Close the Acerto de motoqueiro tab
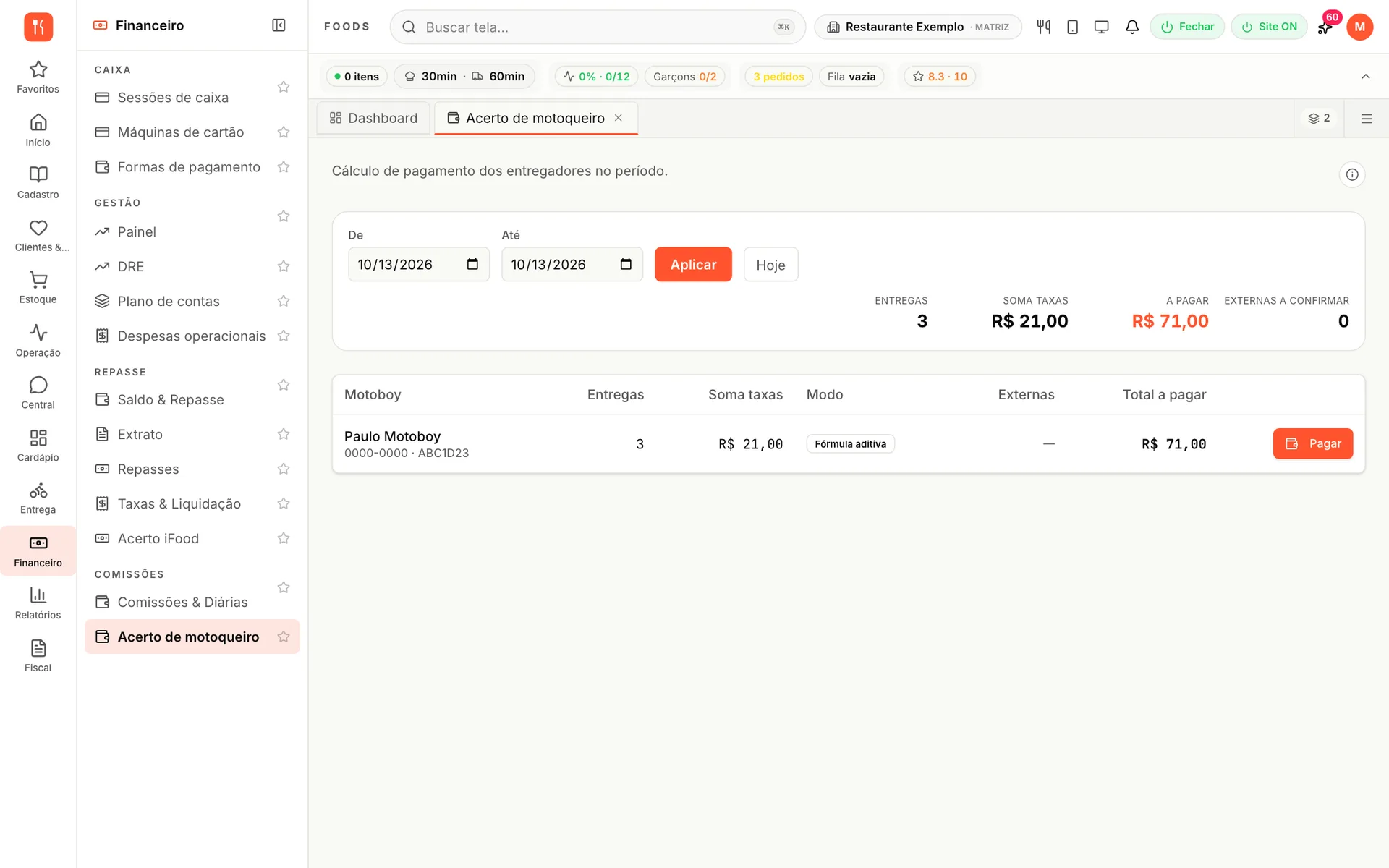This screenshot has height=868, width=1389. [619, 118]
